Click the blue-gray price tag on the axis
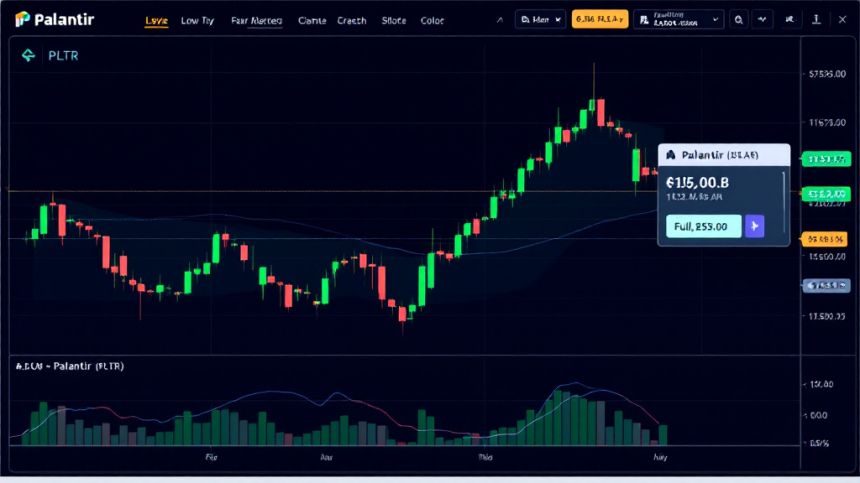860x483 pixels. pos(827,286)
